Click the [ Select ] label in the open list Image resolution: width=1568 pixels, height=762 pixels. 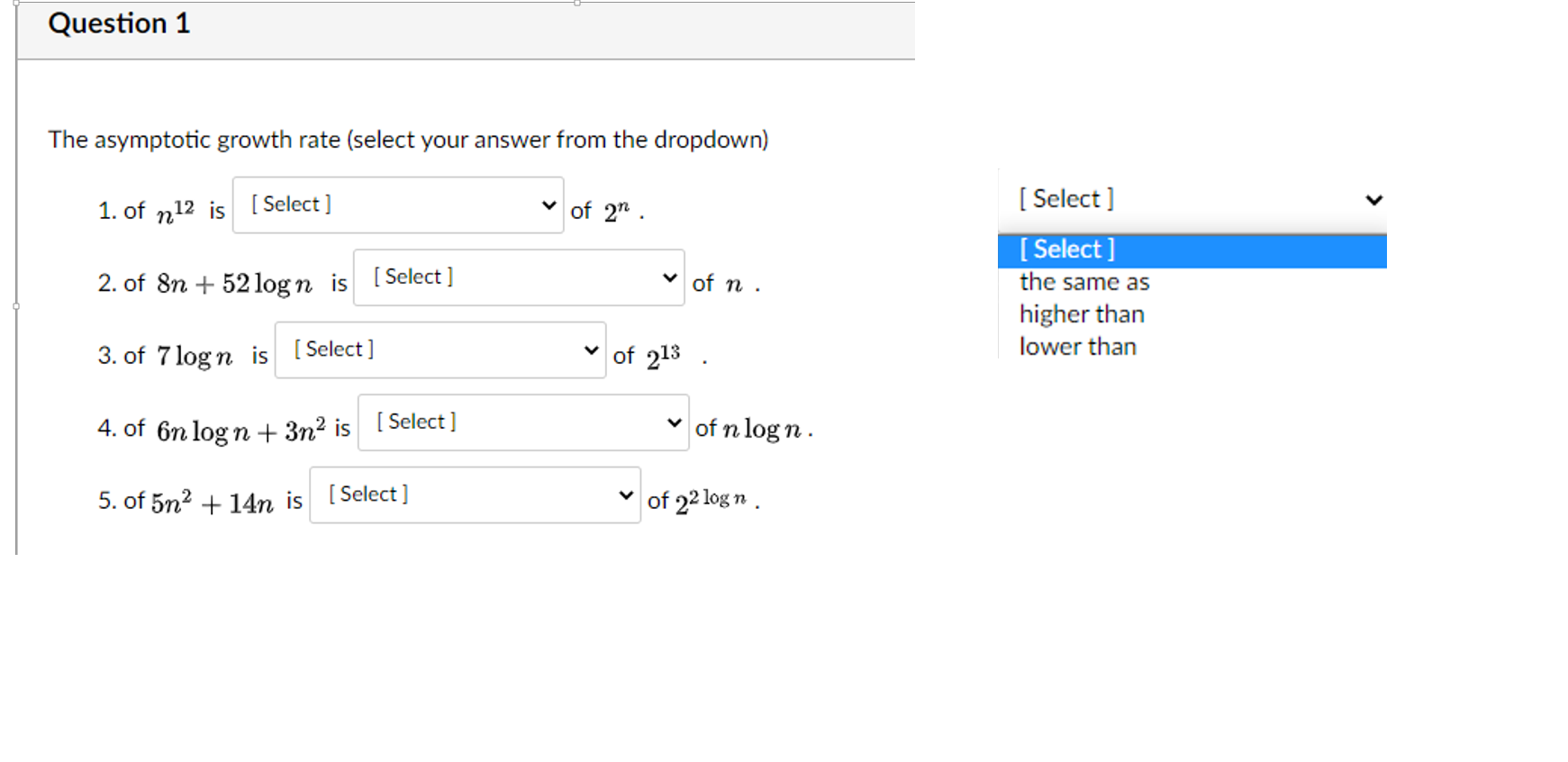1066,249
